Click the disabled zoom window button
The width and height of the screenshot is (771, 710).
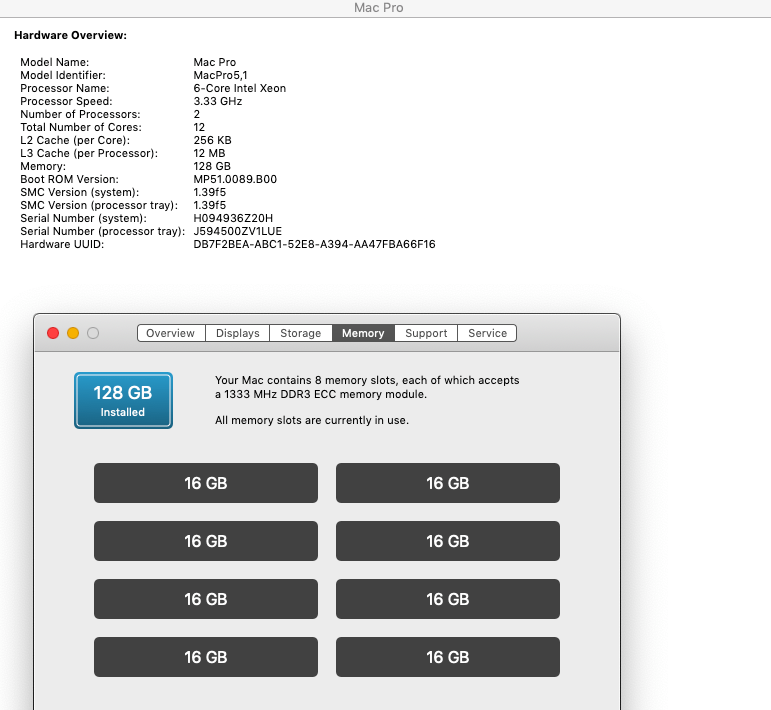(93, 333)
